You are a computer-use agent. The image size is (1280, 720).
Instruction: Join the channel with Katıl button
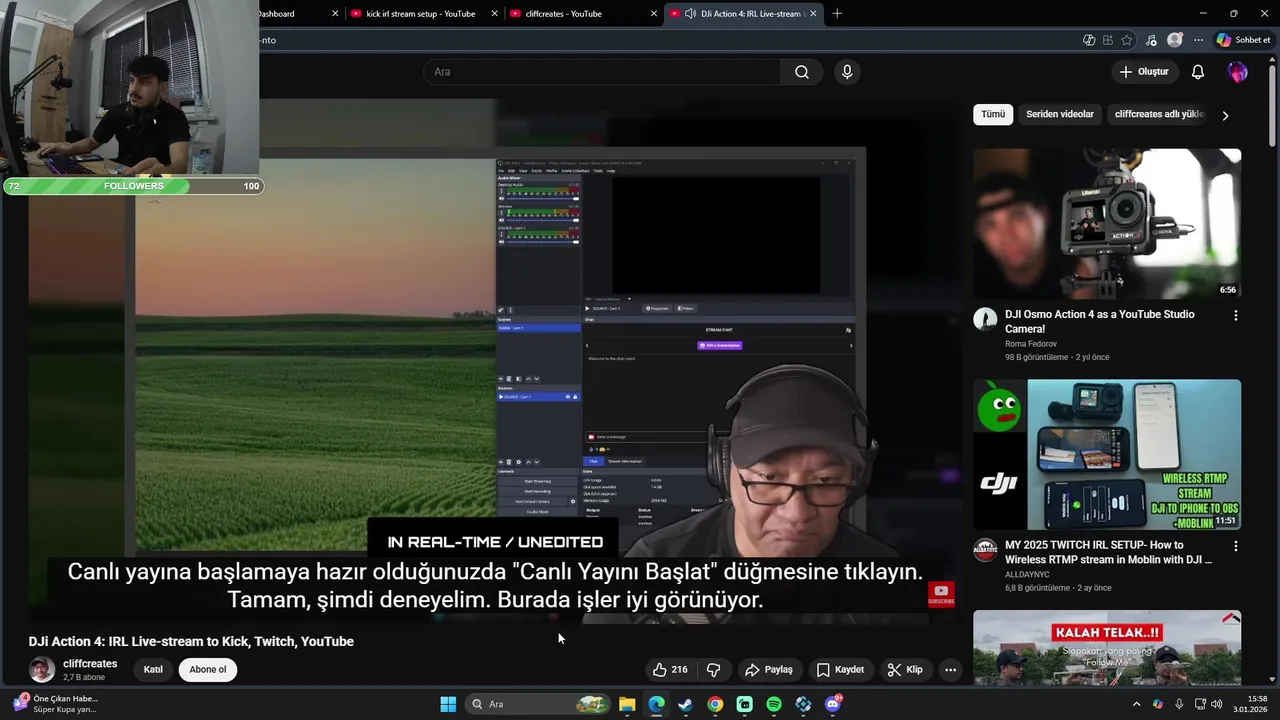pyautogui.click(x=153, y=670)
